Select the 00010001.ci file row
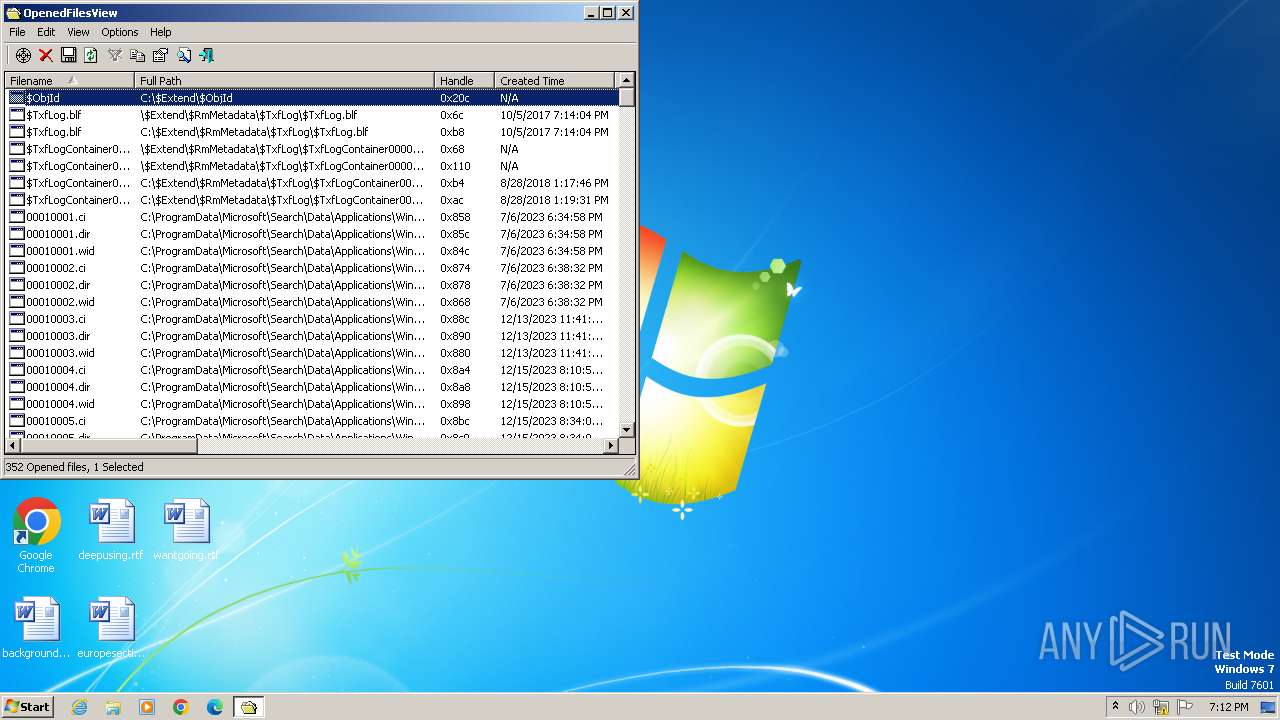Screen dimensions: 1280x720 tap(312, 217)
